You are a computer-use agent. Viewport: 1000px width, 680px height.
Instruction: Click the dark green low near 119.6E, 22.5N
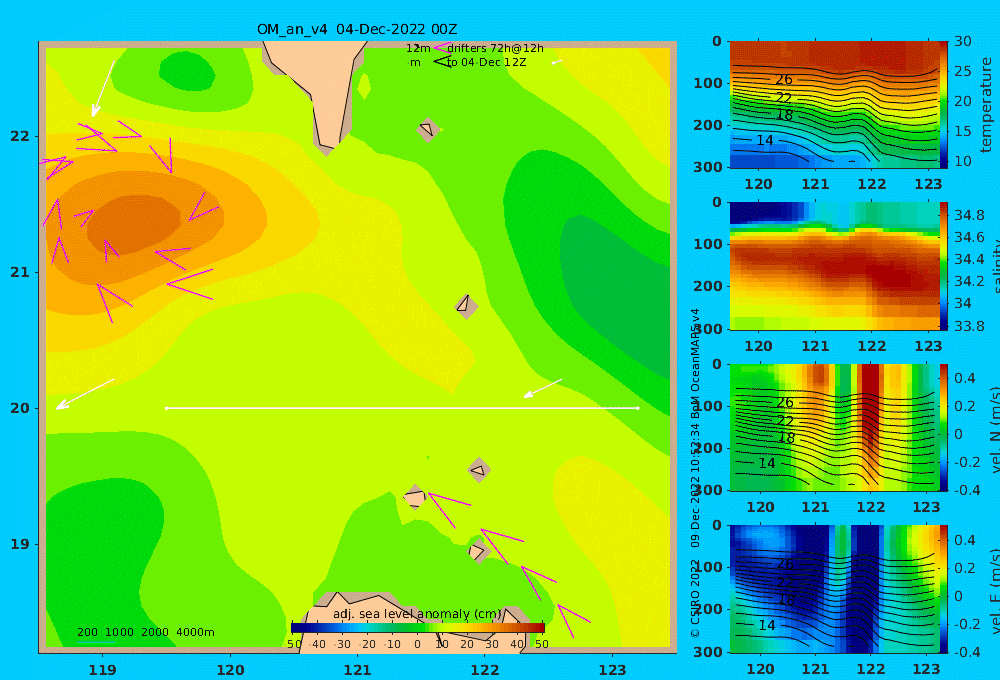point(186,70)
